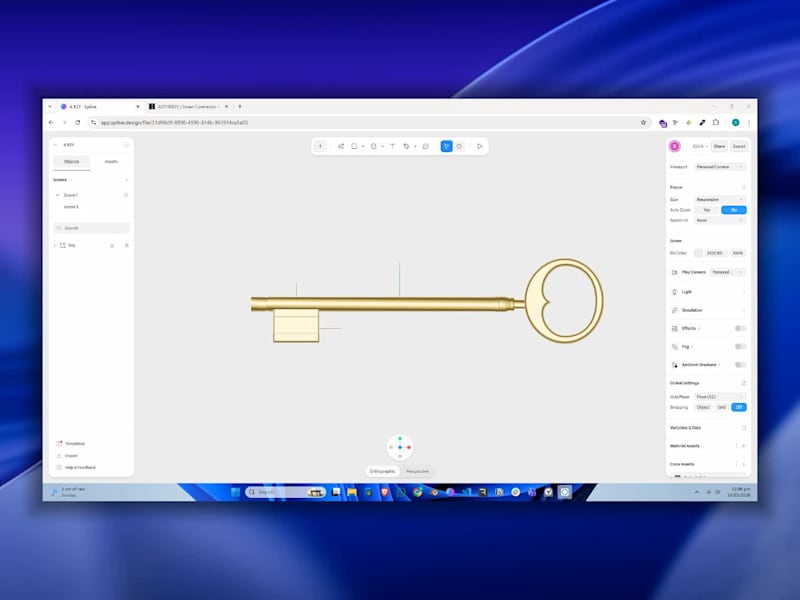Screen dimensions: 800x600
Task: Select the Text tool in toolbar
Action: 392,146
